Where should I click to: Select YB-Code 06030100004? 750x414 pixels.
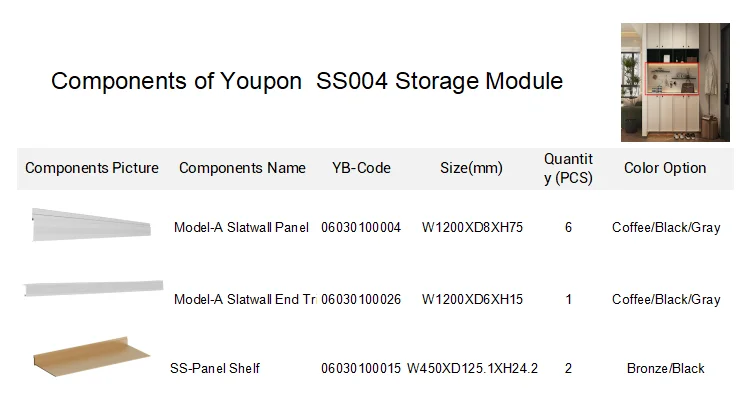[361, 228]
